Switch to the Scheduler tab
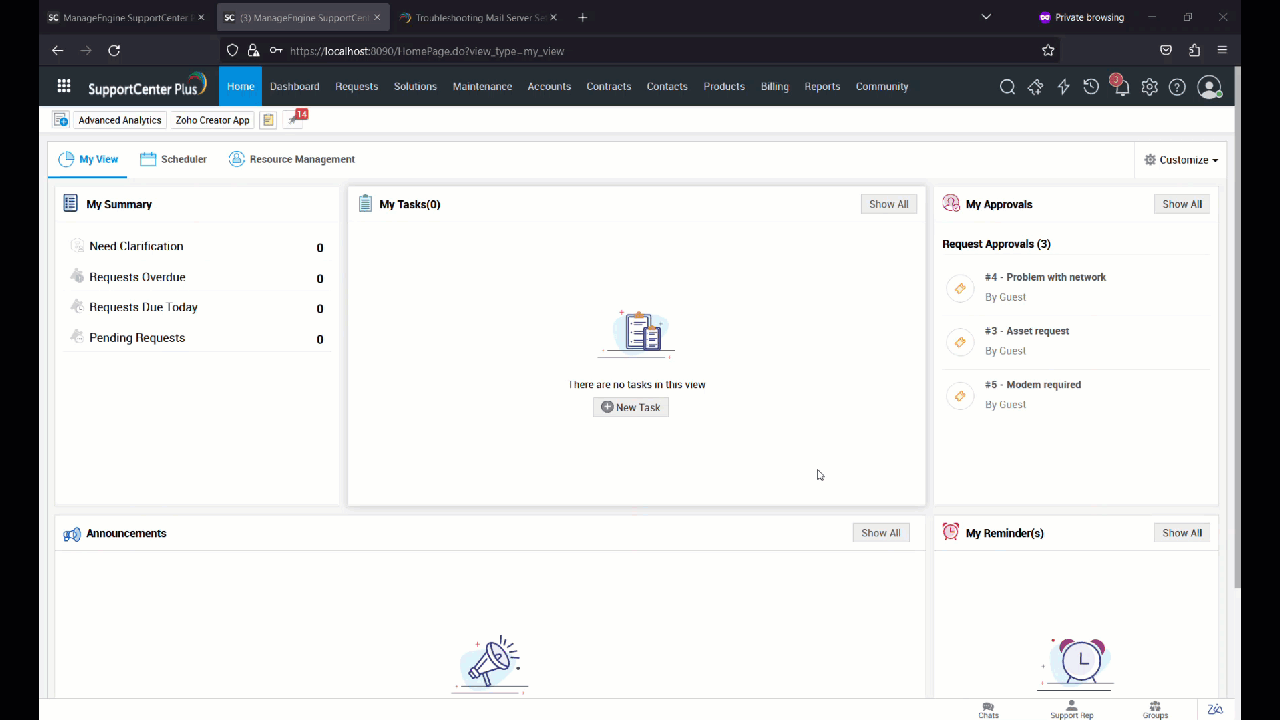Viewport: 1280px width, 720px height. (174, 159)
